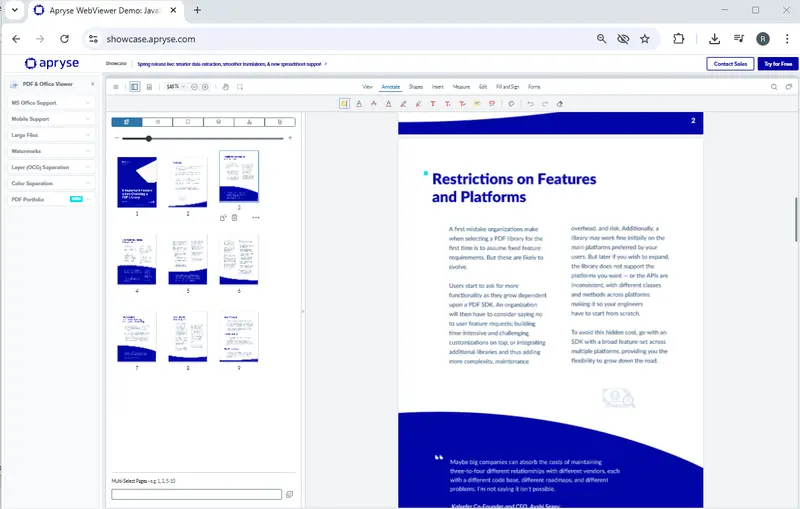The width and height of the screenshot is (800, 509).
Task: Click the Contact Sales button
Action: (730, 64)
